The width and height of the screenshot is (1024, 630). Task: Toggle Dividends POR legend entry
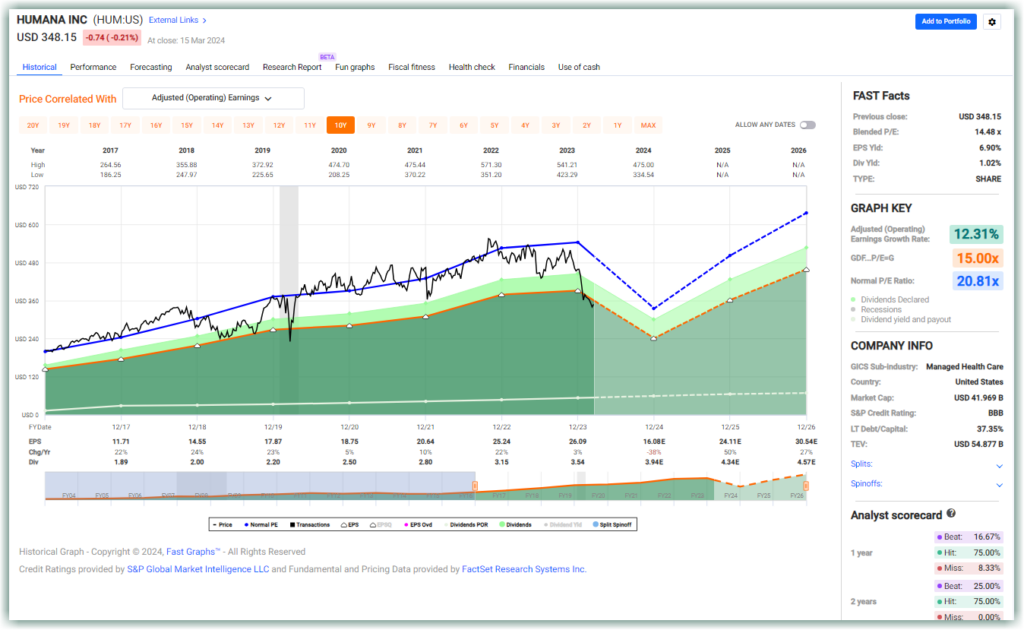point(466,525)
